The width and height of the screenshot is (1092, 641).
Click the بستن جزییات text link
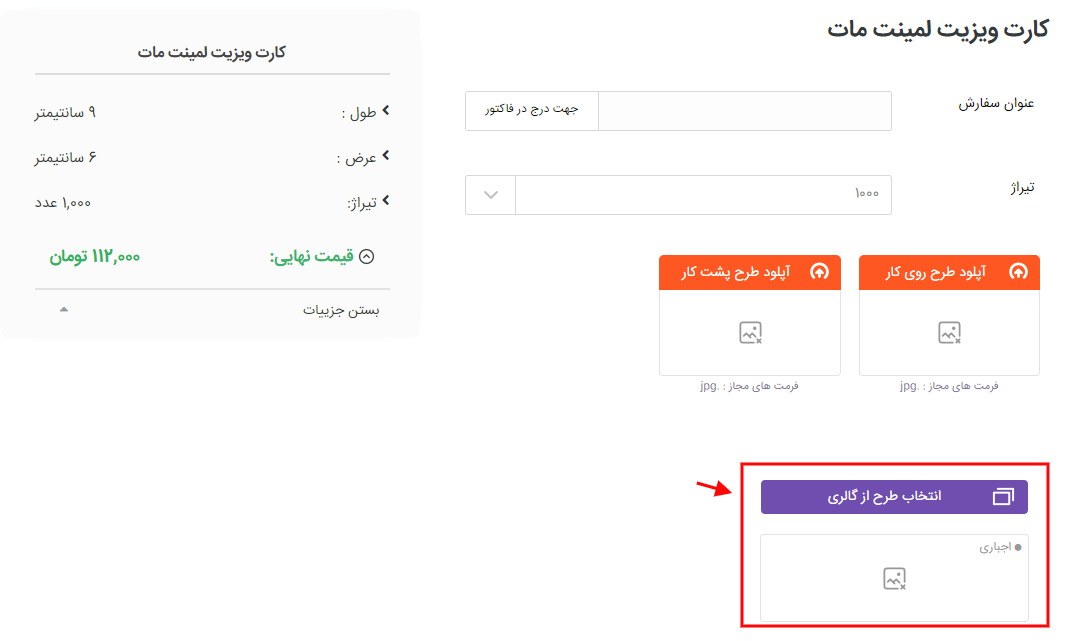pos(341,310)
